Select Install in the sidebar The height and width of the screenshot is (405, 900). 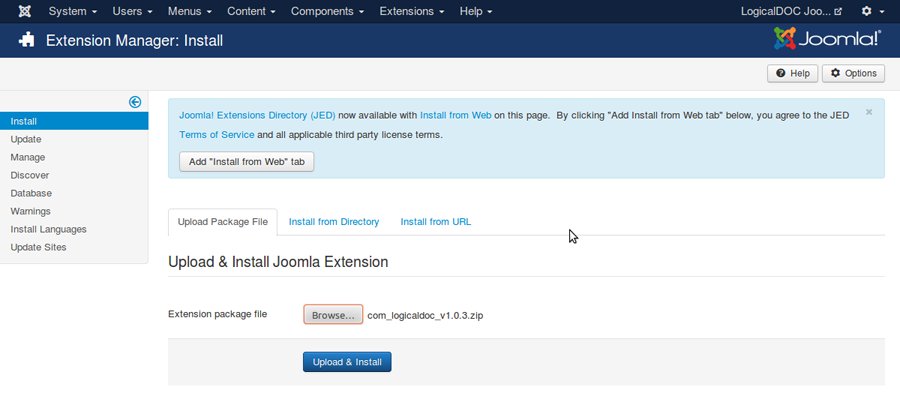(x=74, y=121)
